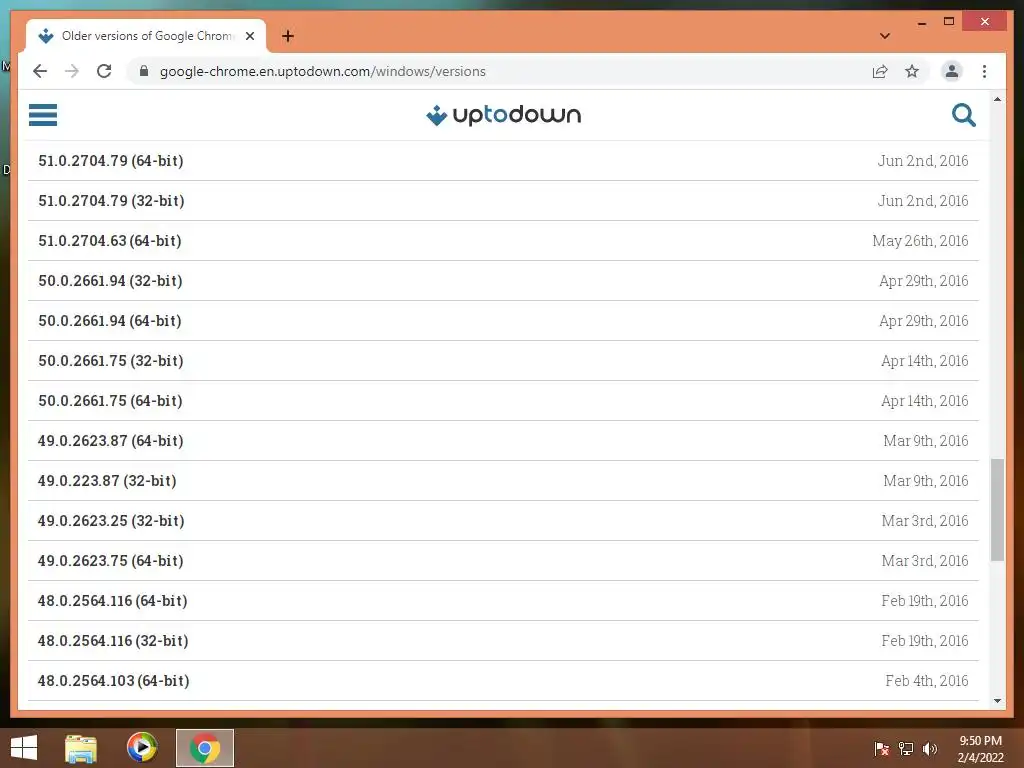Open Windows Media Player from taskbar

142,748
